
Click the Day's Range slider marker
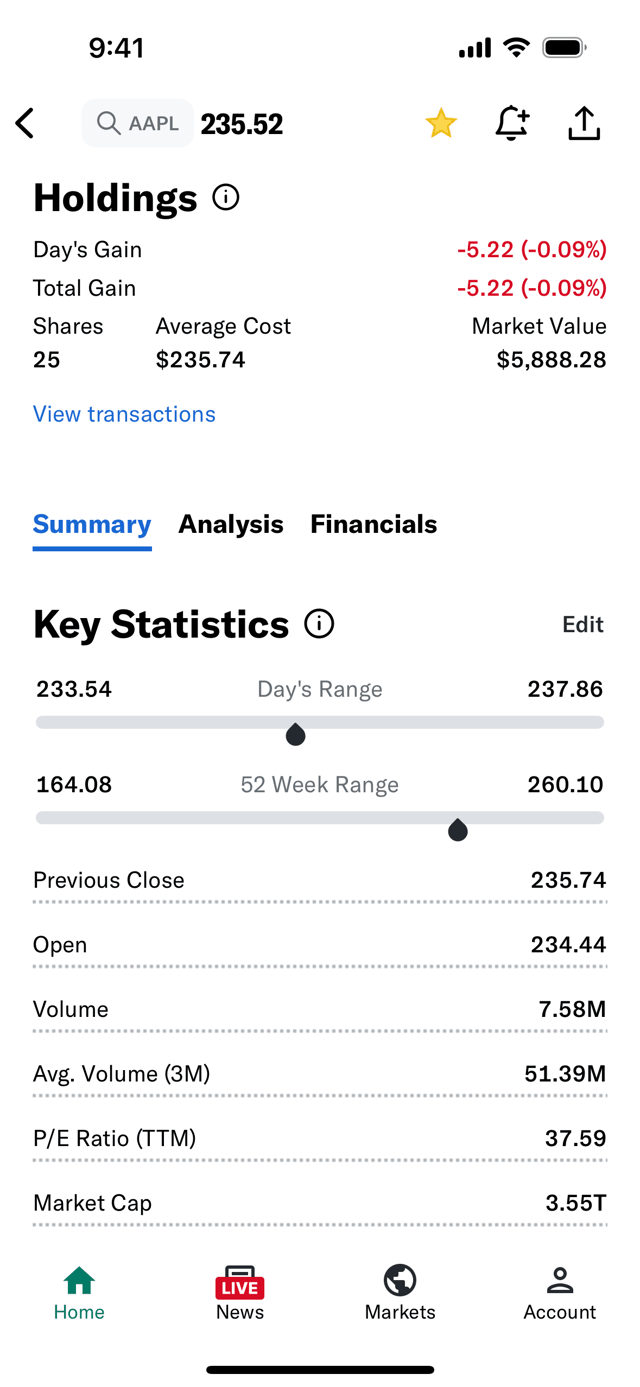[295, 735]
